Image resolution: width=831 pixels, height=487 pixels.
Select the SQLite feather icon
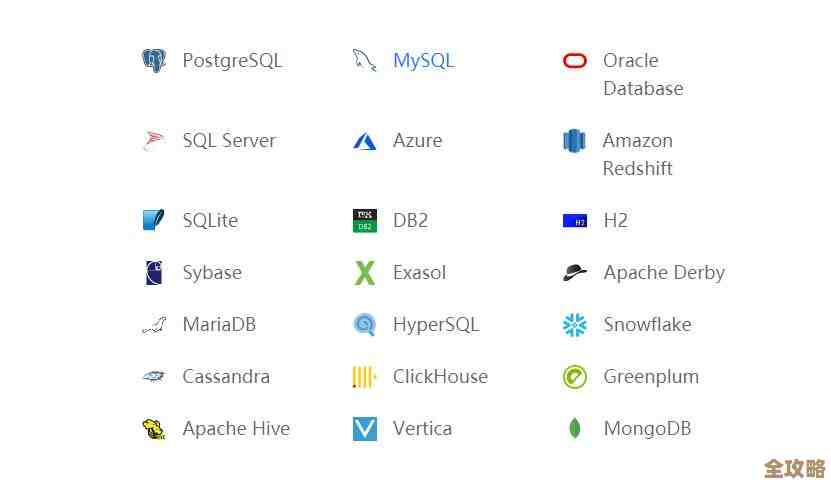(154, 220)
